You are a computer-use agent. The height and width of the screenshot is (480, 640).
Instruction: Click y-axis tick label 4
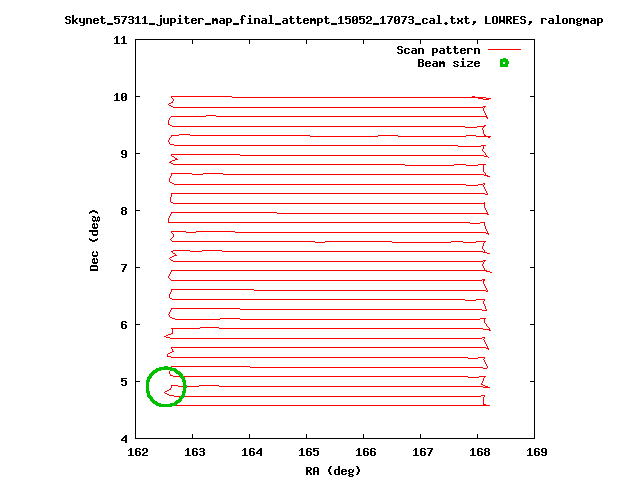(121, 439)
